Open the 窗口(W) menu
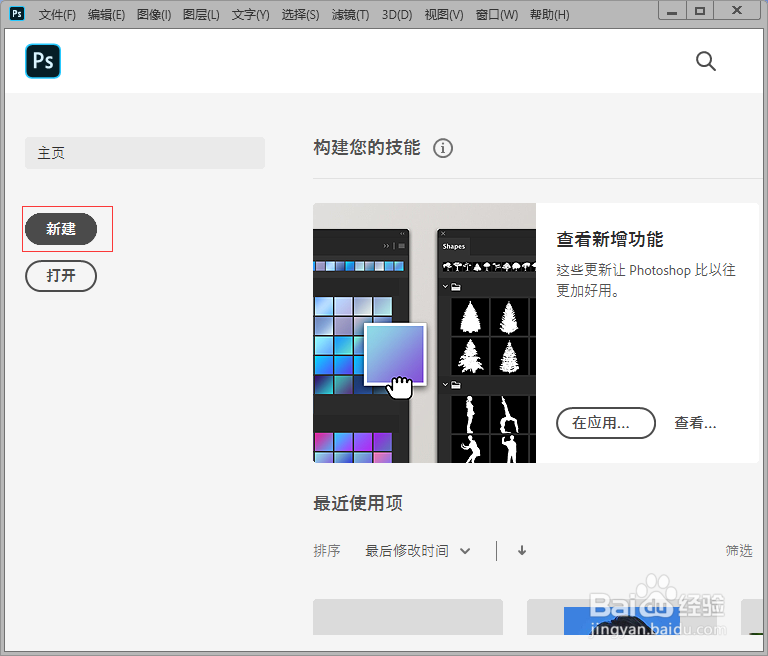 pos(497,15)
